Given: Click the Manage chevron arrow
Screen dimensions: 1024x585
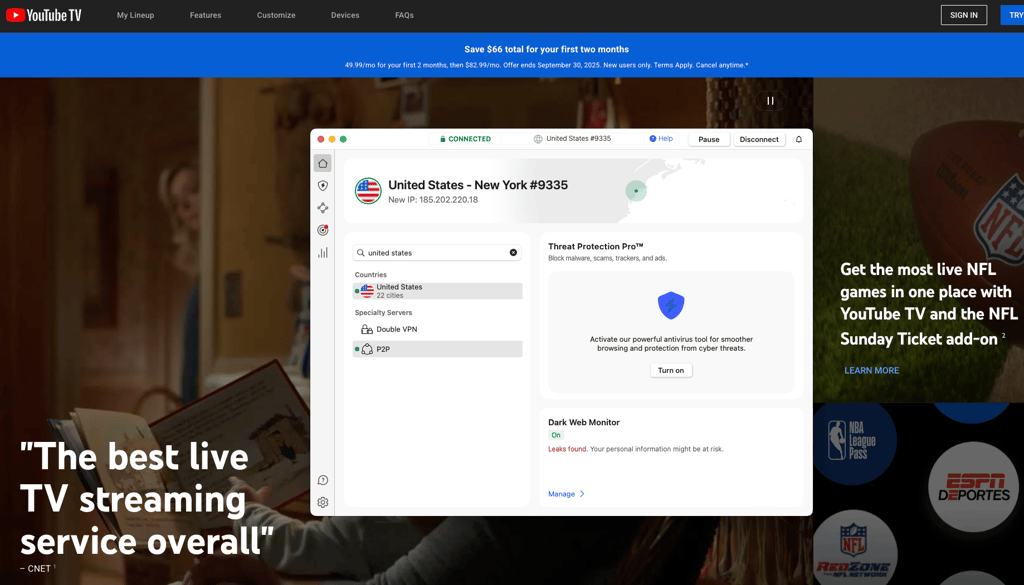Looking at the screenshot, I should pyautogui.click(x=582, y=494).
